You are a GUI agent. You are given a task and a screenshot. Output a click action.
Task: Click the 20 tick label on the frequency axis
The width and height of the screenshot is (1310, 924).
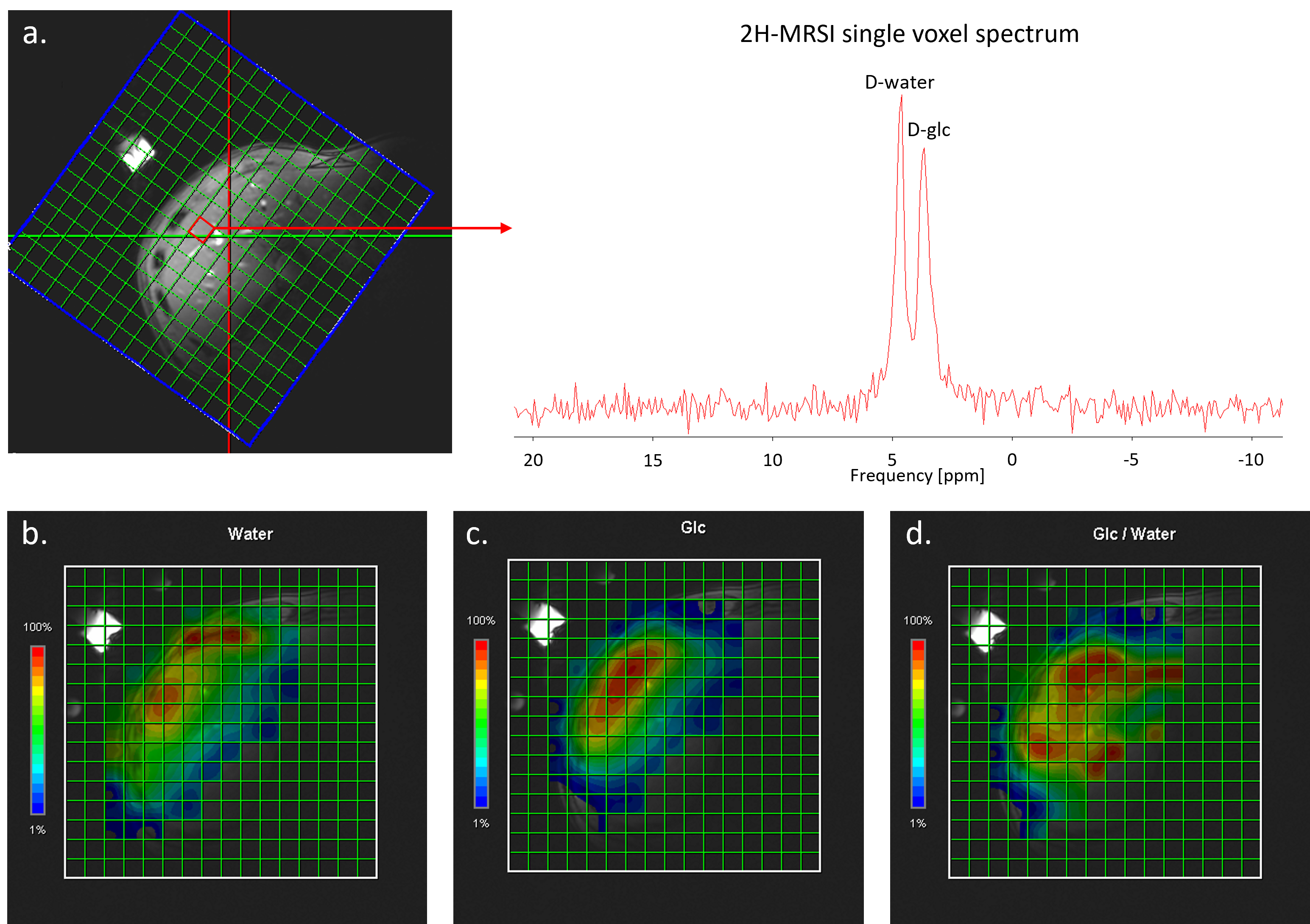[533, 460]
